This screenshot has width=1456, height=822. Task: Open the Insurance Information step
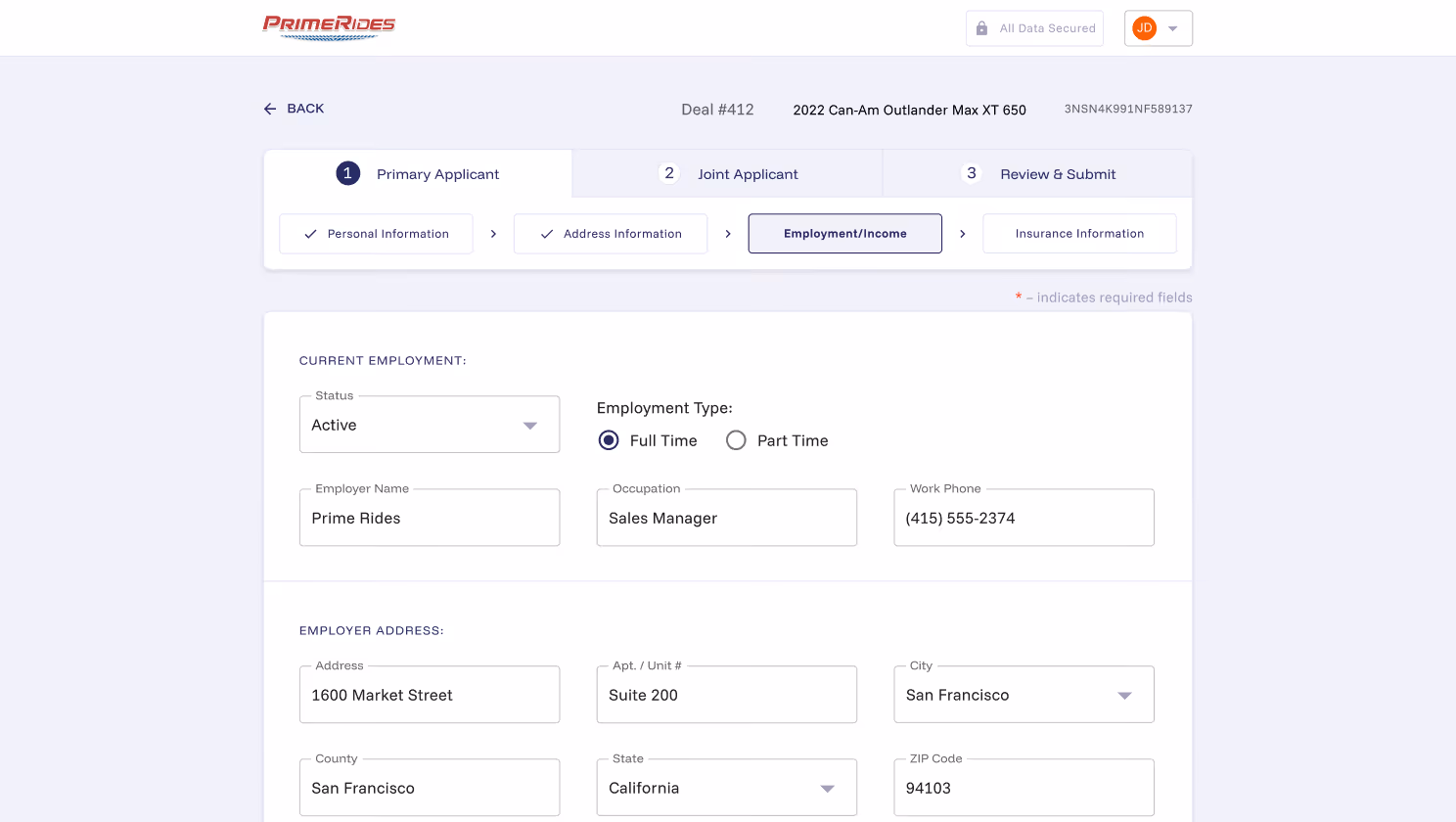(x=1079, y=234)
